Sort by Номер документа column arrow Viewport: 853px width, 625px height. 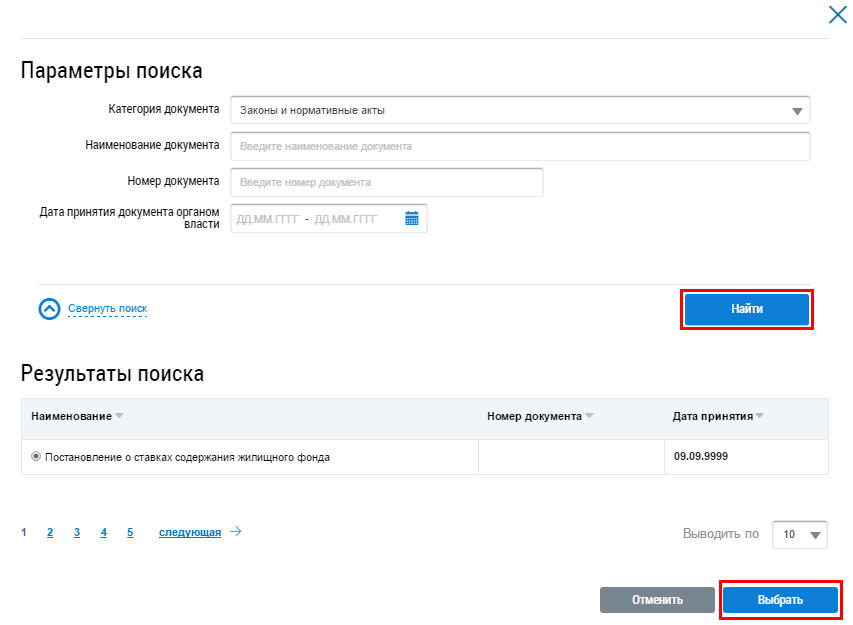pyautogui.click(x=589, y=416)
